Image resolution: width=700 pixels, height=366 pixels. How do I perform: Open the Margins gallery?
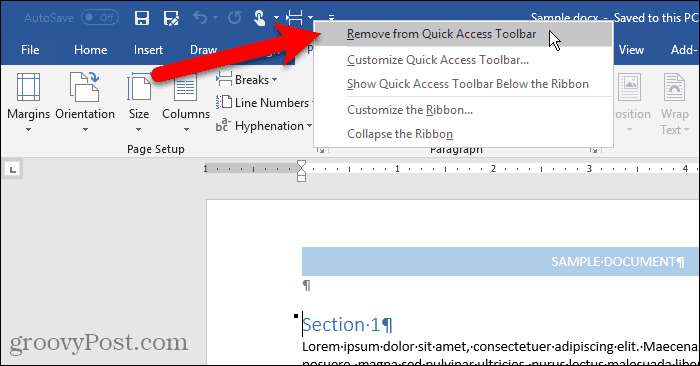29,103
